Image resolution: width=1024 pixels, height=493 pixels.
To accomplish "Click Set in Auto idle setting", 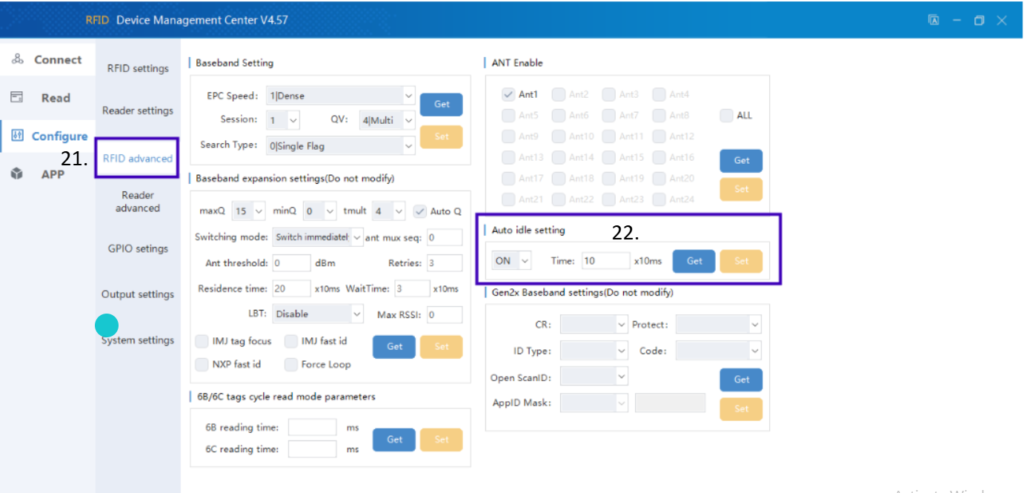I will [741, 261].
